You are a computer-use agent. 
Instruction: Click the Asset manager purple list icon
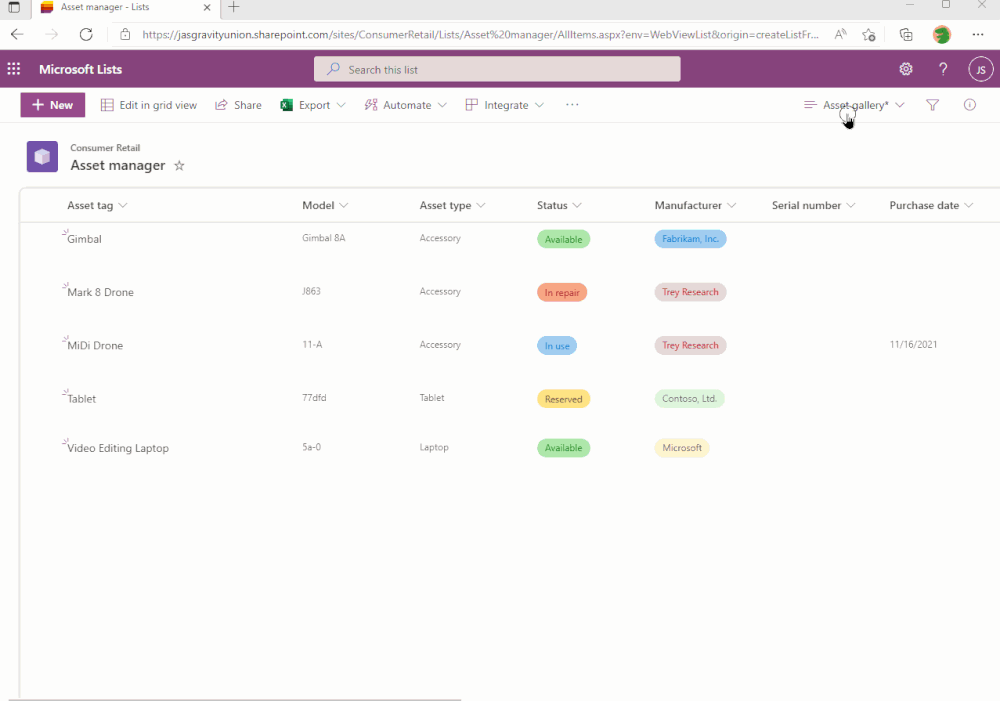42,156
